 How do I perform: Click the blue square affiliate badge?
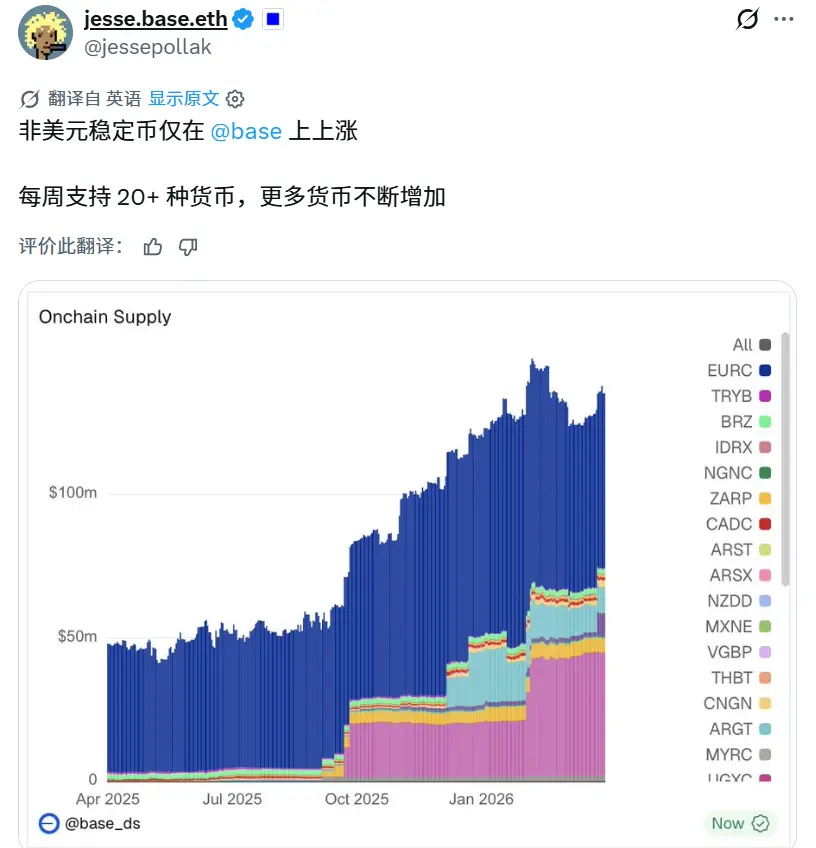pyautogui.click(x=273, y=19)
